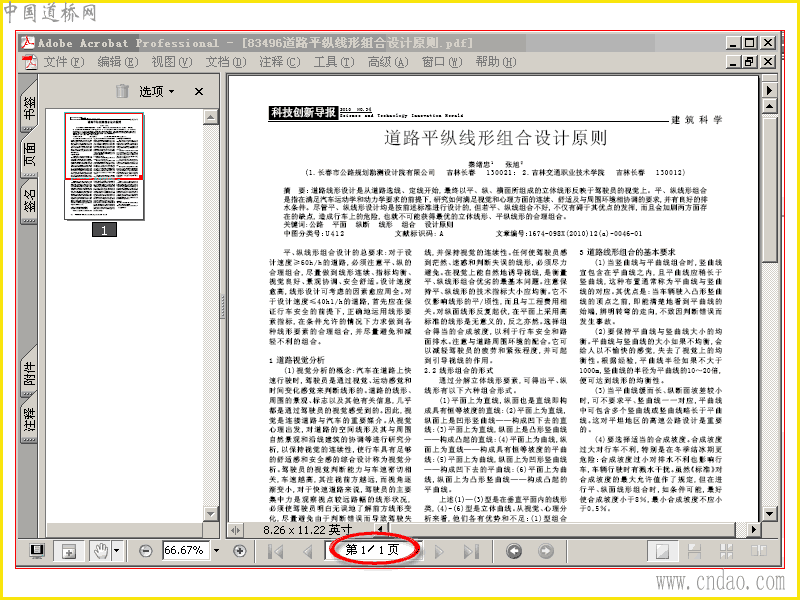Delete thumbnail using trash icon
The width and height of the screenshot is (800, 600).
pos(122,91)
